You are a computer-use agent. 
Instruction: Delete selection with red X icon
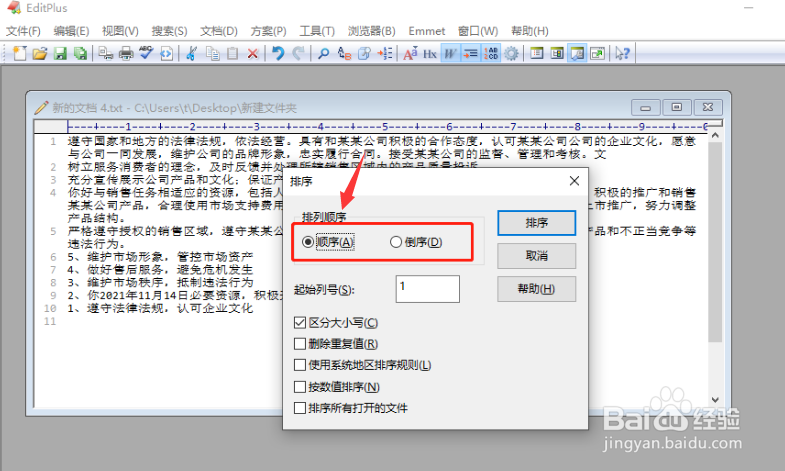click(253, 53)
